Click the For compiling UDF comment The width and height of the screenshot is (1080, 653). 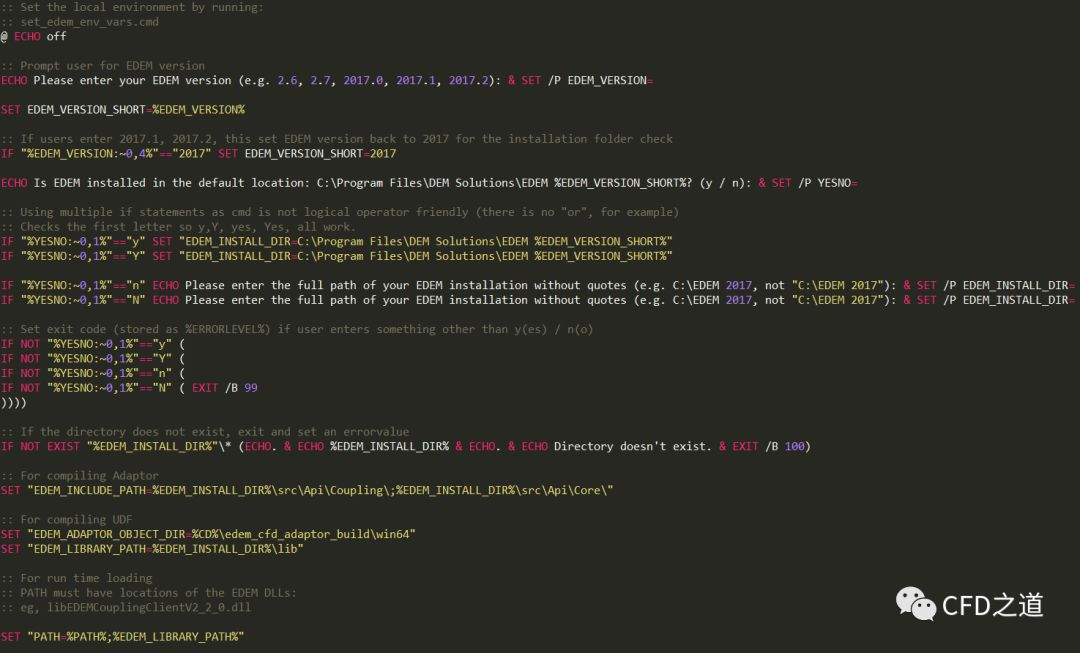tap(70, 519)
